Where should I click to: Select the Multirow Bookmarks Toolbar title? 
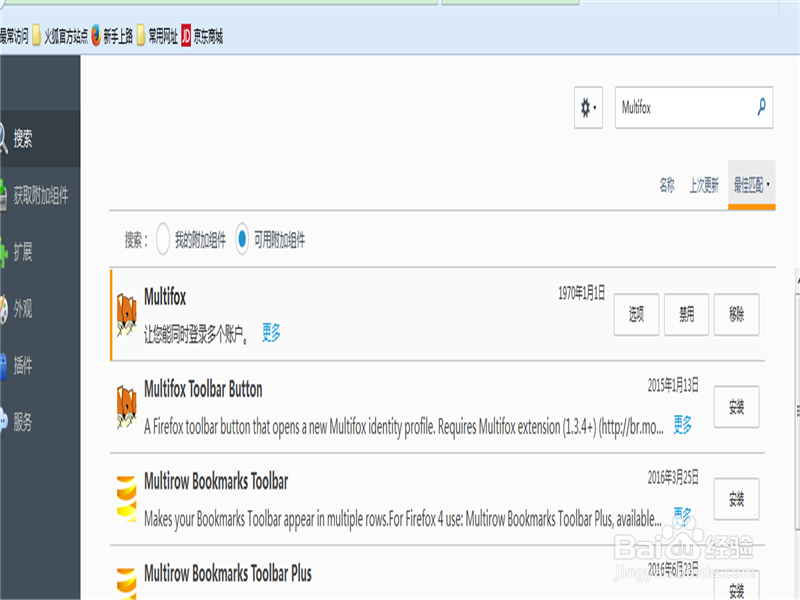pyautogui.click(x=216, y=481)
